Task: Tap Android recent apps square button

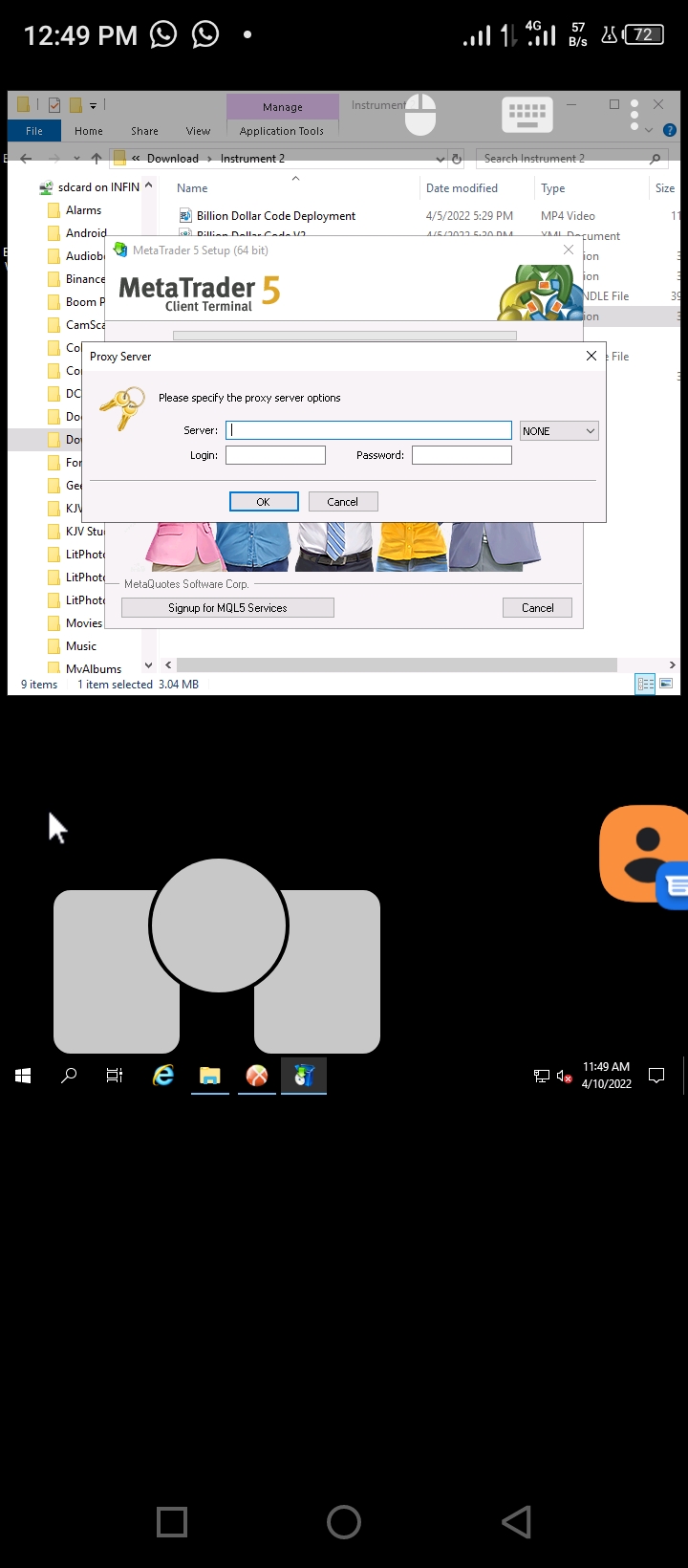Action: click(172, 1522)
